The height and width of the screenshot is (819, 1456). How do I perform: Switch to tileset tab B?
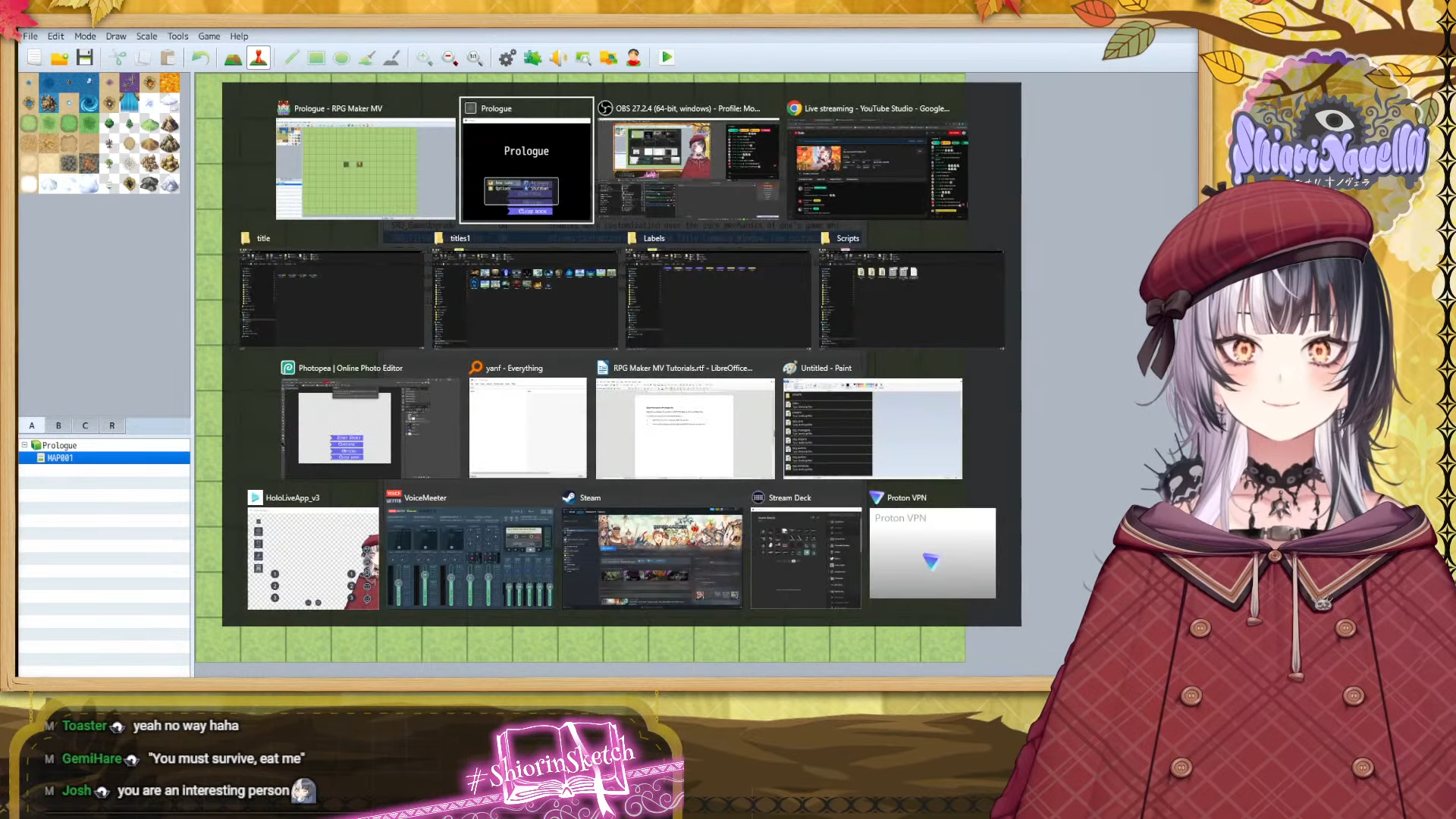58,425
